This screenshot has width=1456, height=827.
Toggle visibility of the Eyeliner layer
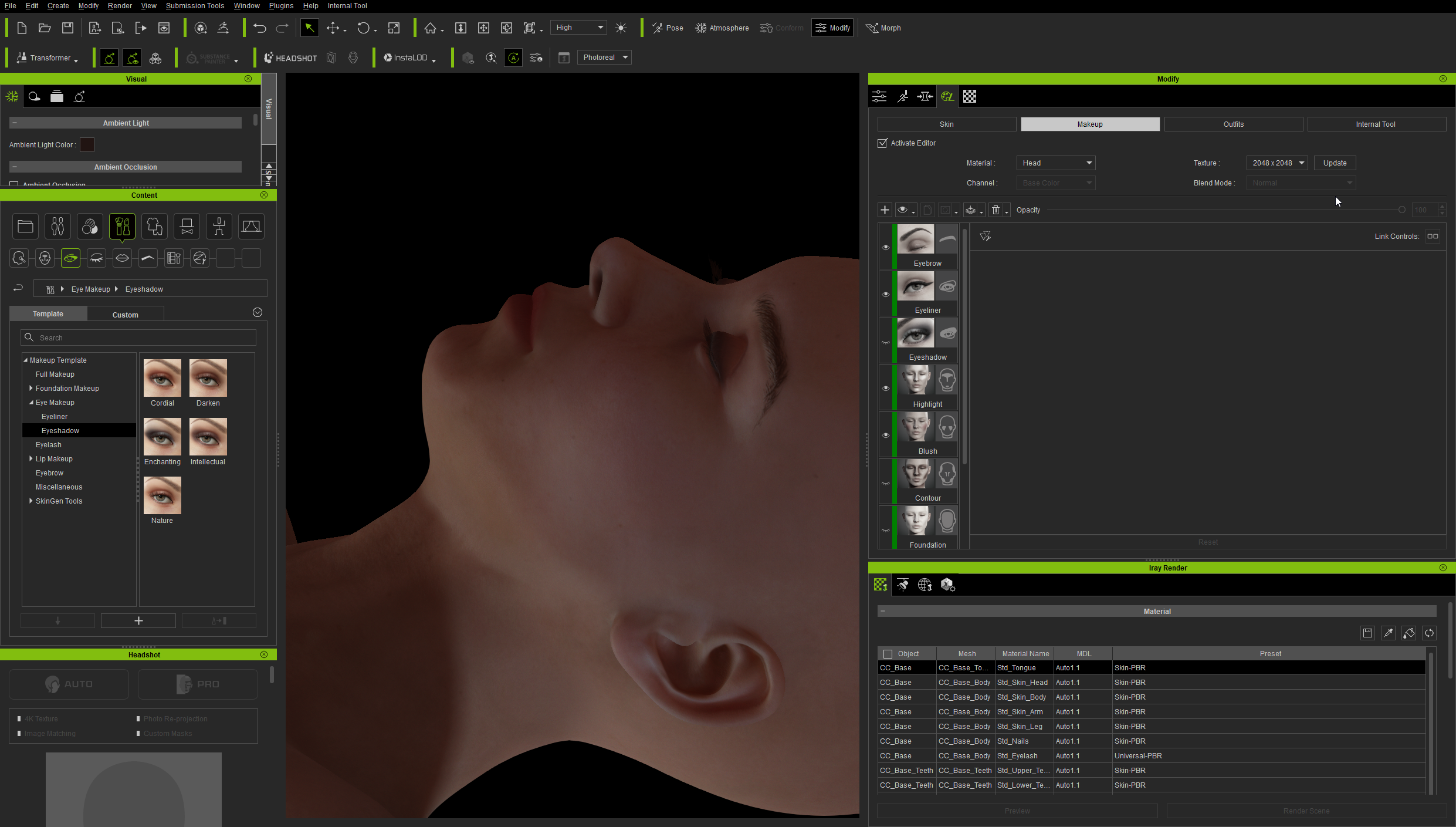pyautogui.click(x=886, y=294)
